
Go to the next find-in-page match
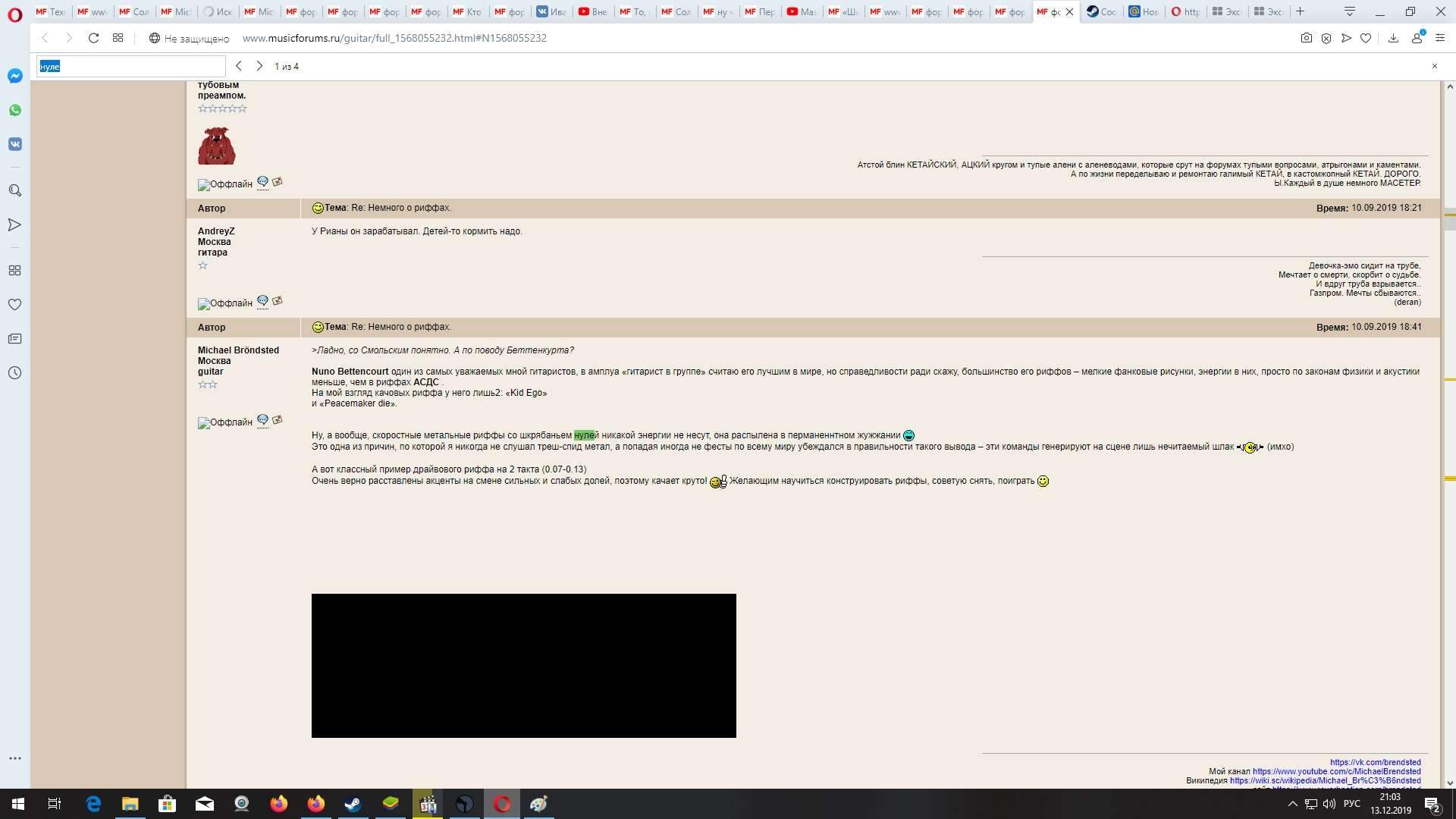pos(259,67)
